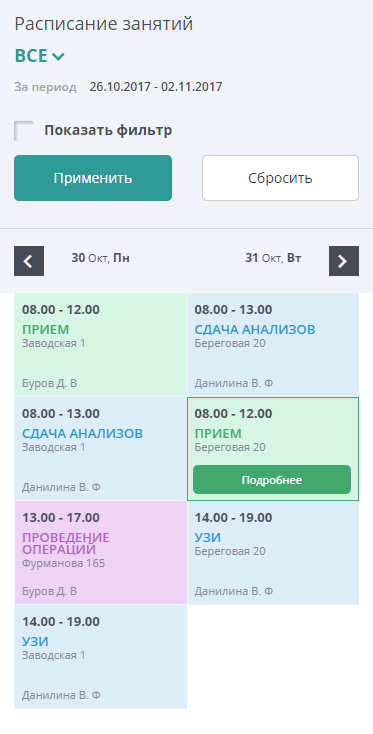373x734 pixels.
Task: Select the 30 Окт, Пн day header
Action: (x=100, y=258)
